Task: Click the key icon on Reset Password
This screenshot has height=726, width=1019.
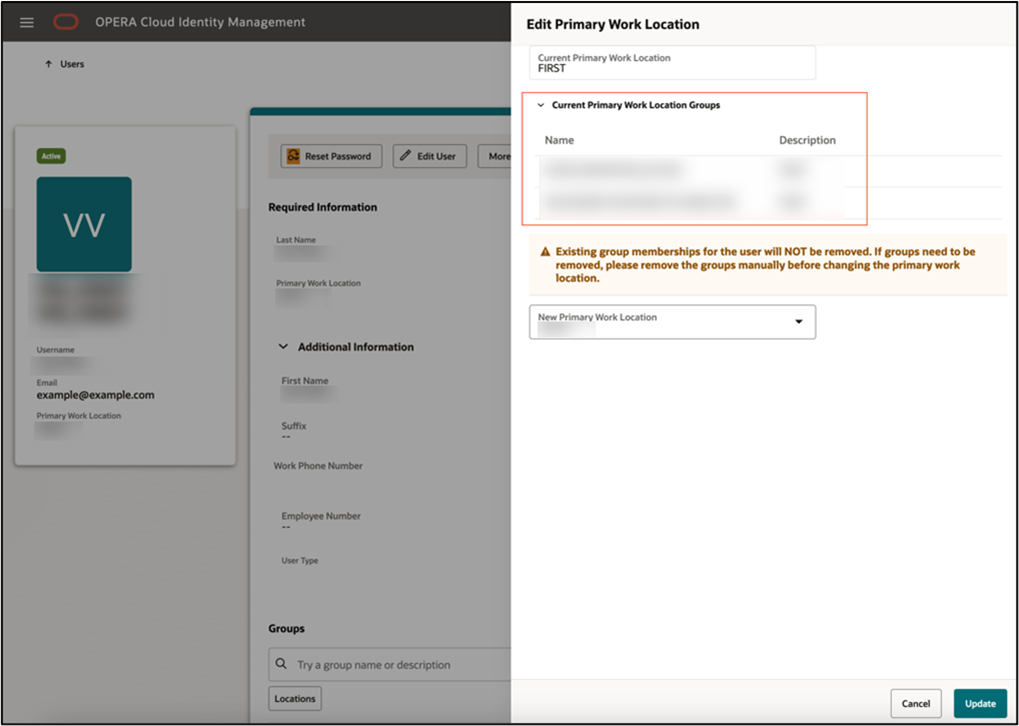Action: pyautogui.click(x=294, y=156)
